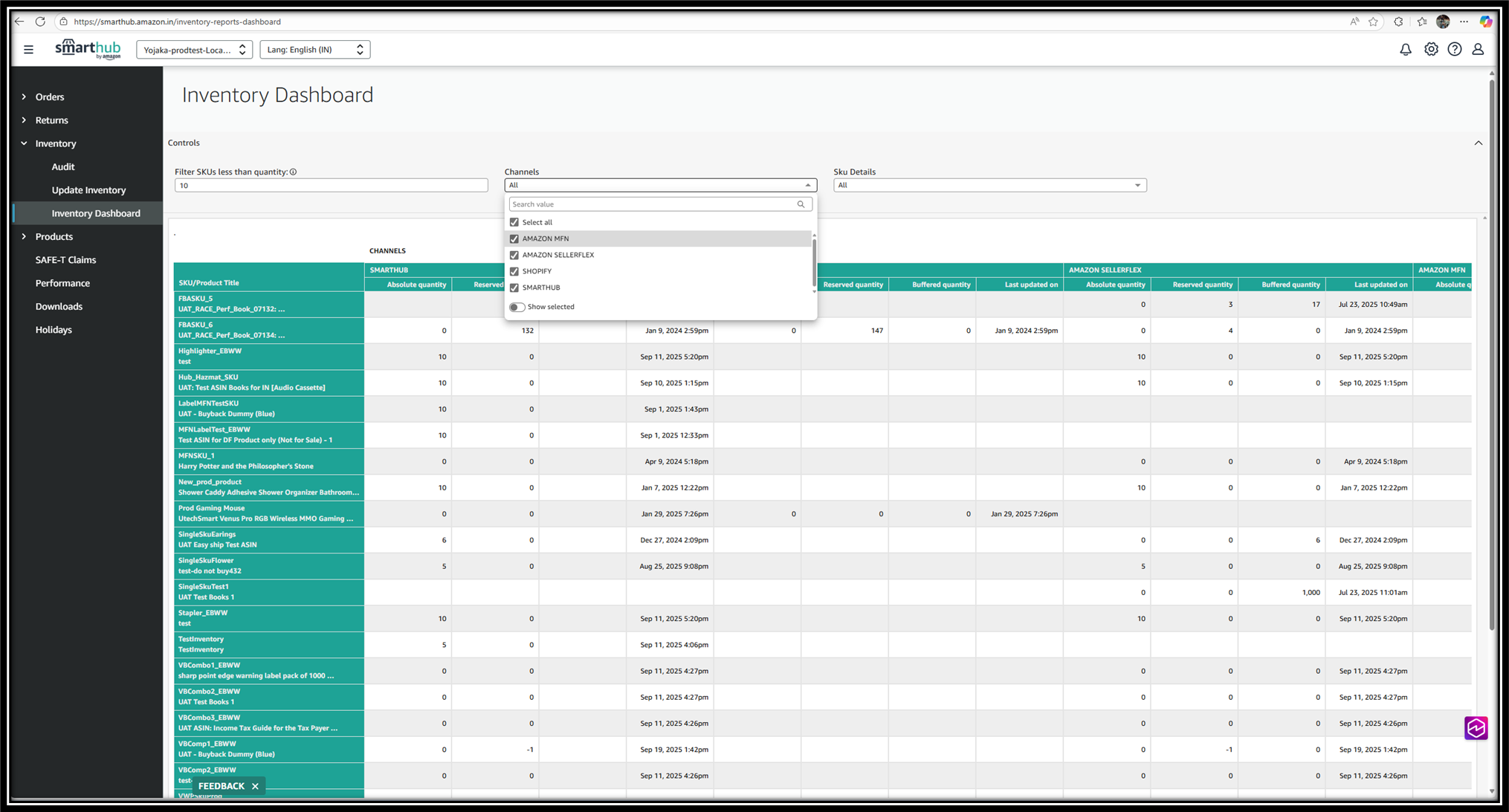Click the purple chat assistant icon
Viewport: 1509px width, 812px height.
click(1476, 728)
